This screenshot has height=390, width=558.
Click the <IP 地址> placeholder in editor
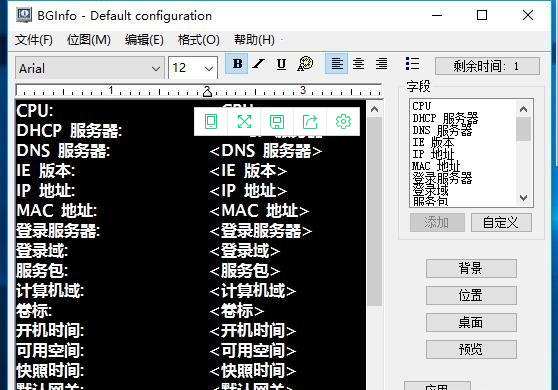[x=248, y=191]
